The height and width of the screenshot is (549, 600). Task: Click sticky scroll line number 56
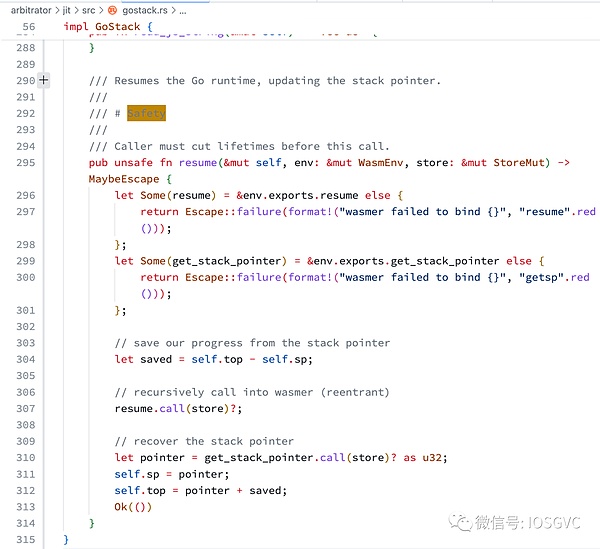coord(27,27)
